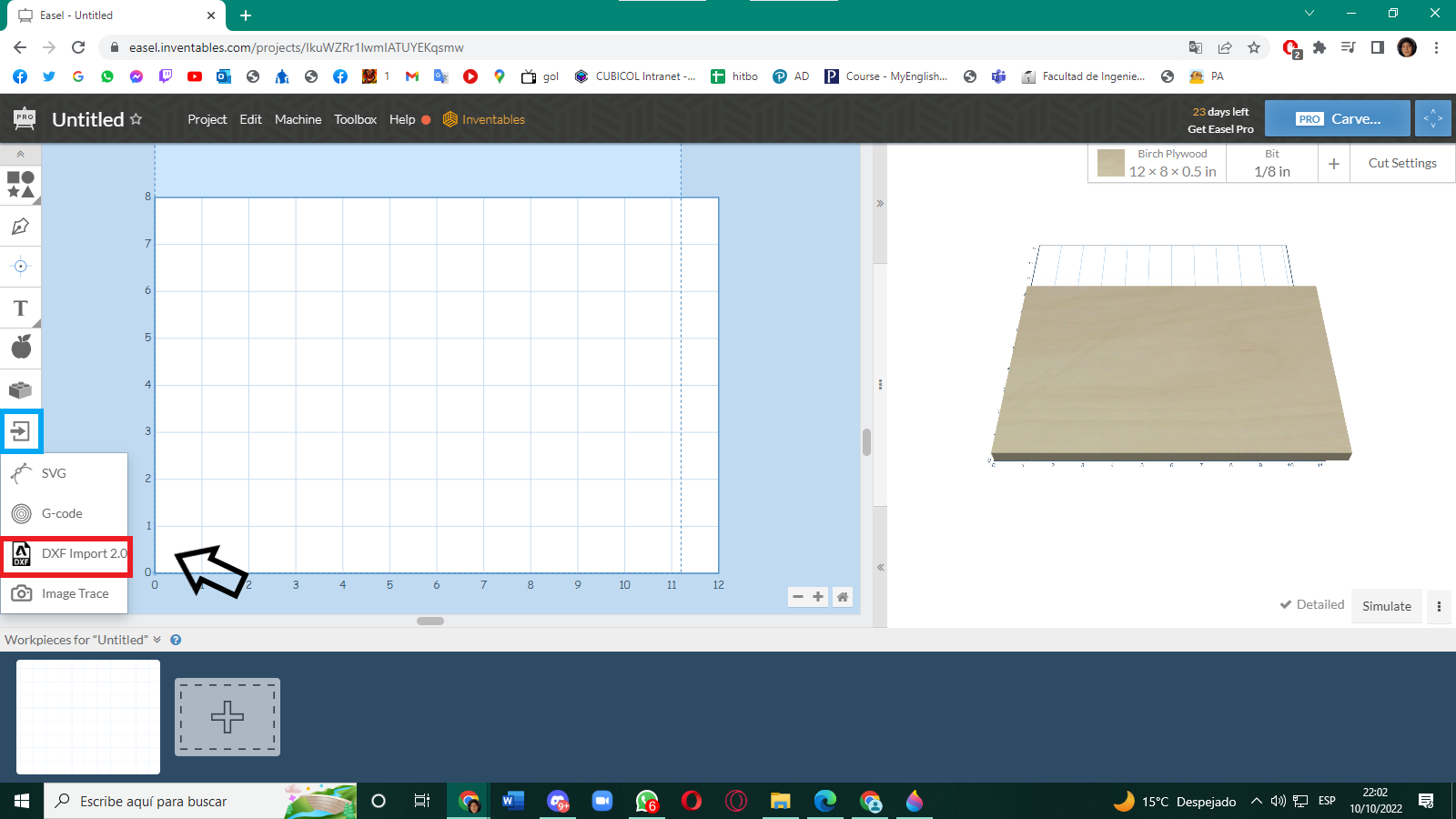Open the Twitch bookmark
The width and height of the screenshot is (1456, 819).
[x=166, y=76]
